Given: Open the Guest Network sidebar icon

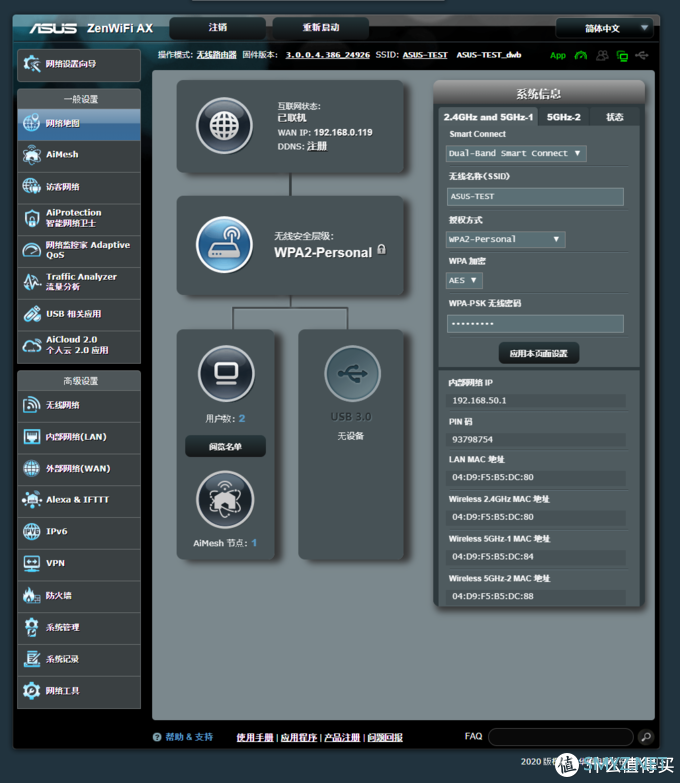Looking at the screenshot, I should pyautogui.click(x=31, y=186).
